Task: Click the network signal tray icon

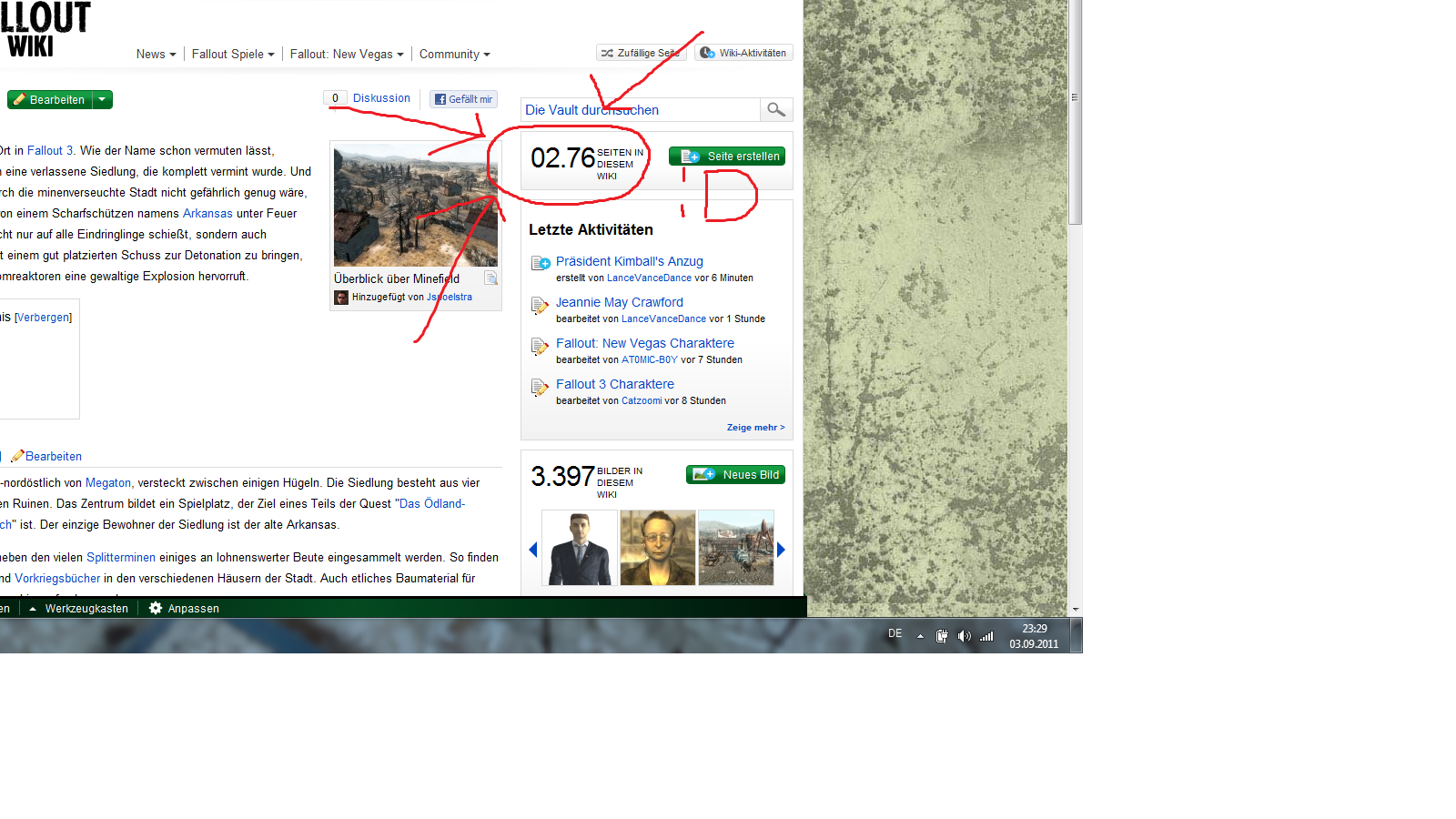Action: click(986, 636)
